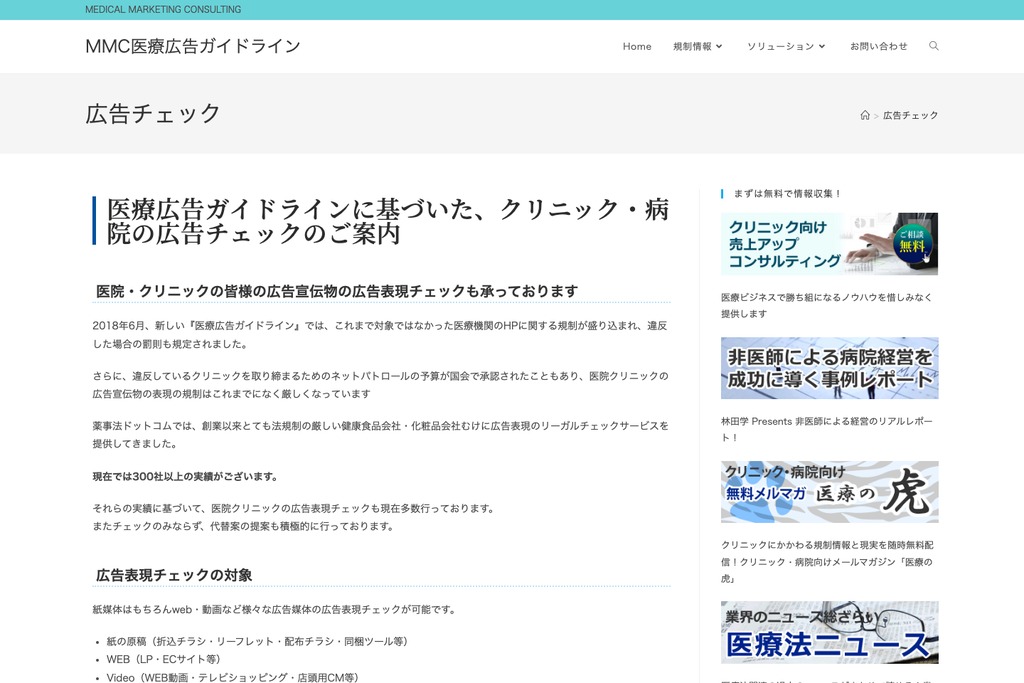Open the クリニック向け売上アップコンサルティング banner
Viewport: 1024px width, 683px height.
(x=829, y=244)
